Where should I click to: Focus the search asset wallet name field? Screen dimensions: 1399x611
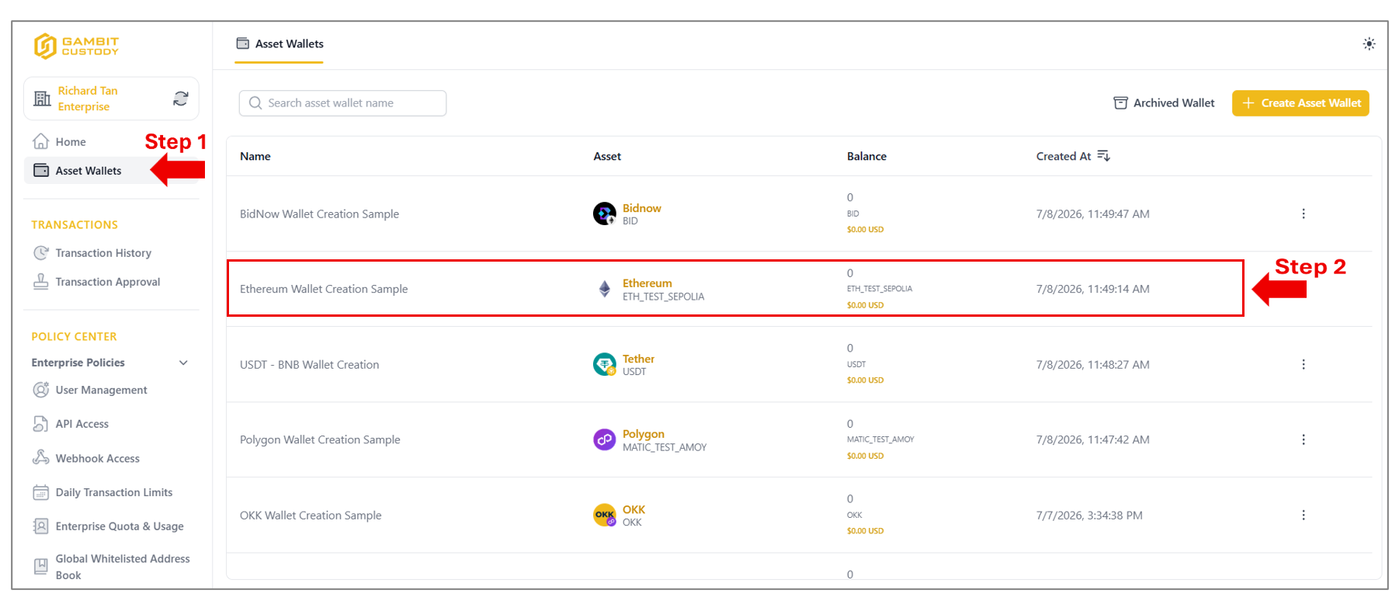pyautogui.click(x=343, y=103)
